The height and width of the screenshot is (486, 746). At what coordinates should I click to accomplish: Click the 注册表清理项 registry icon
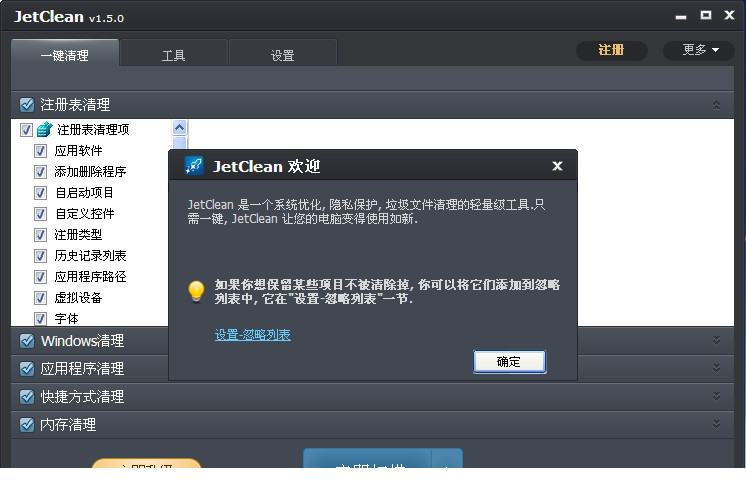(x=44, y=129)
